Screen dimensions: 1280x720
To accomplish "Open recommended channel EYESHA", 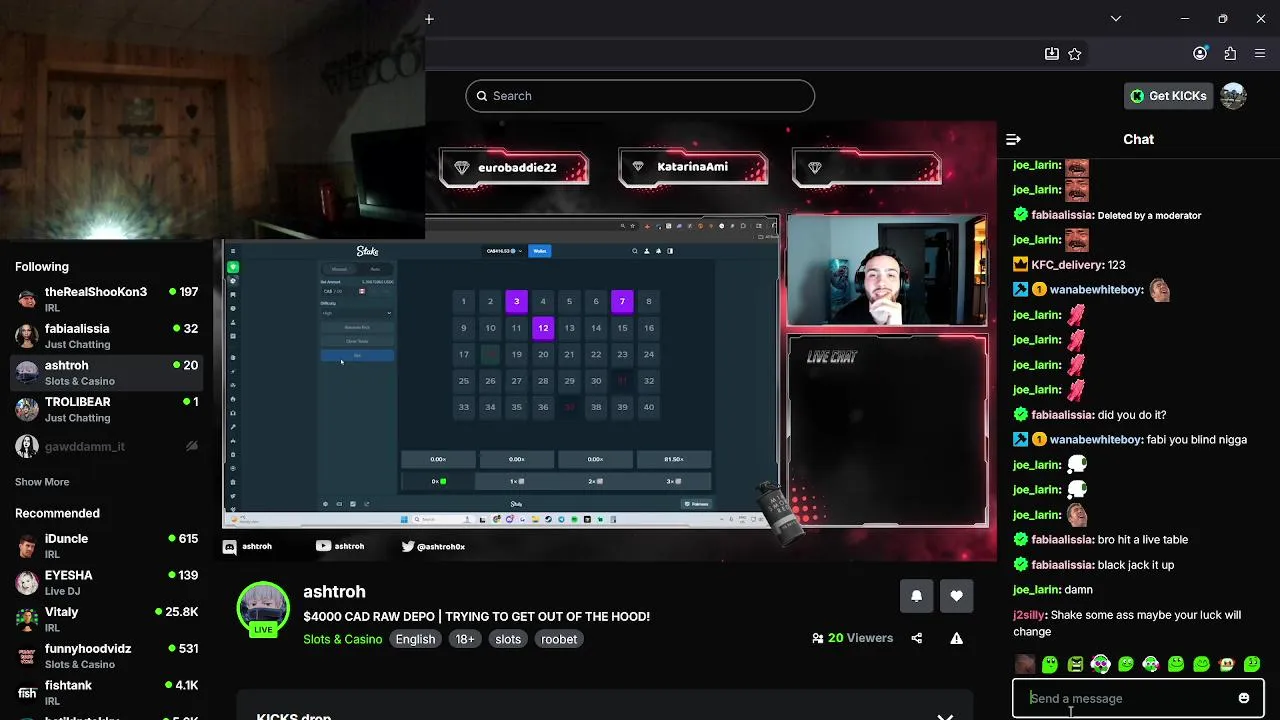I will pyautogui.click(x=107, y=583).
